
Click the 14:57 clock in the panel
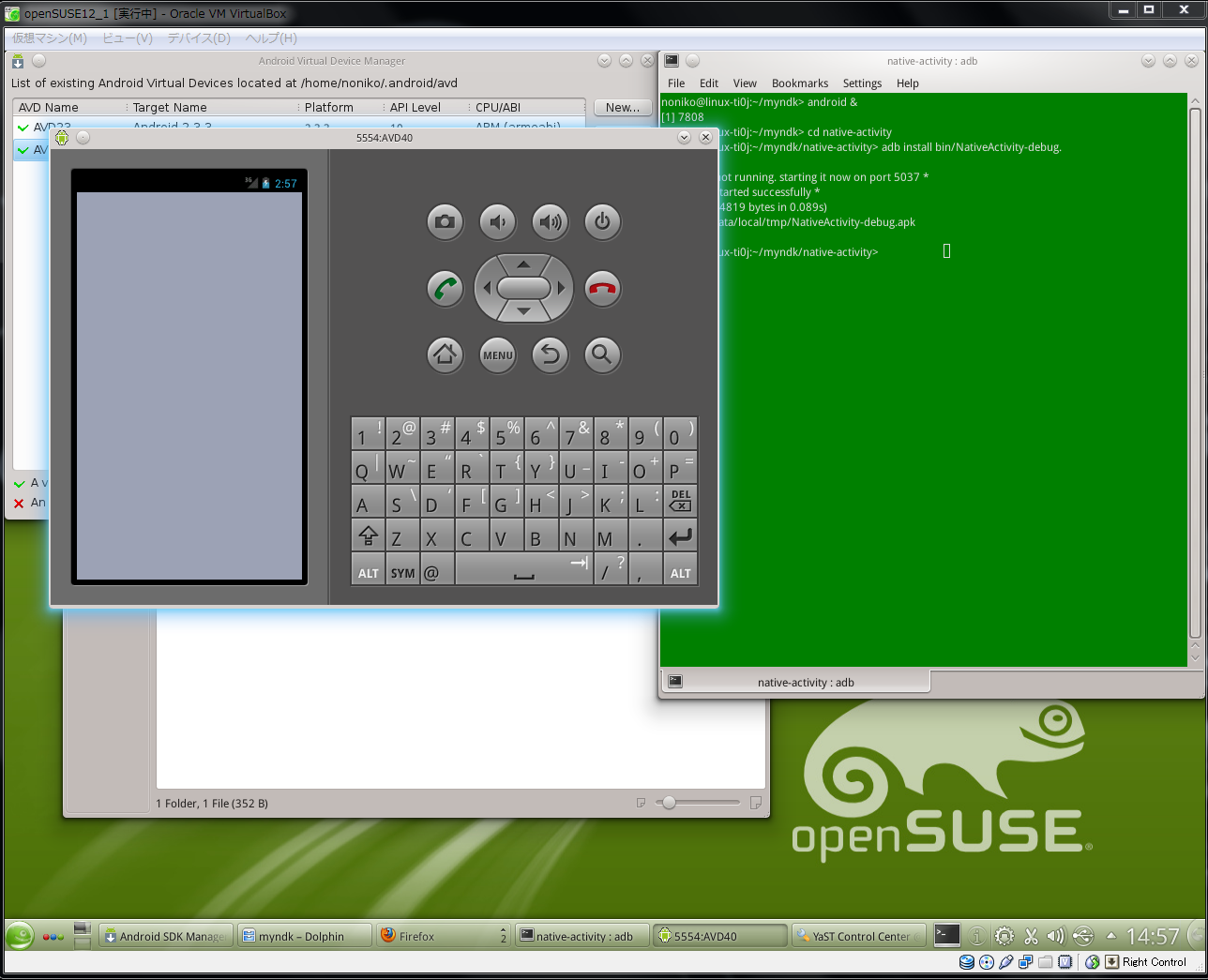coord(1153,936)
